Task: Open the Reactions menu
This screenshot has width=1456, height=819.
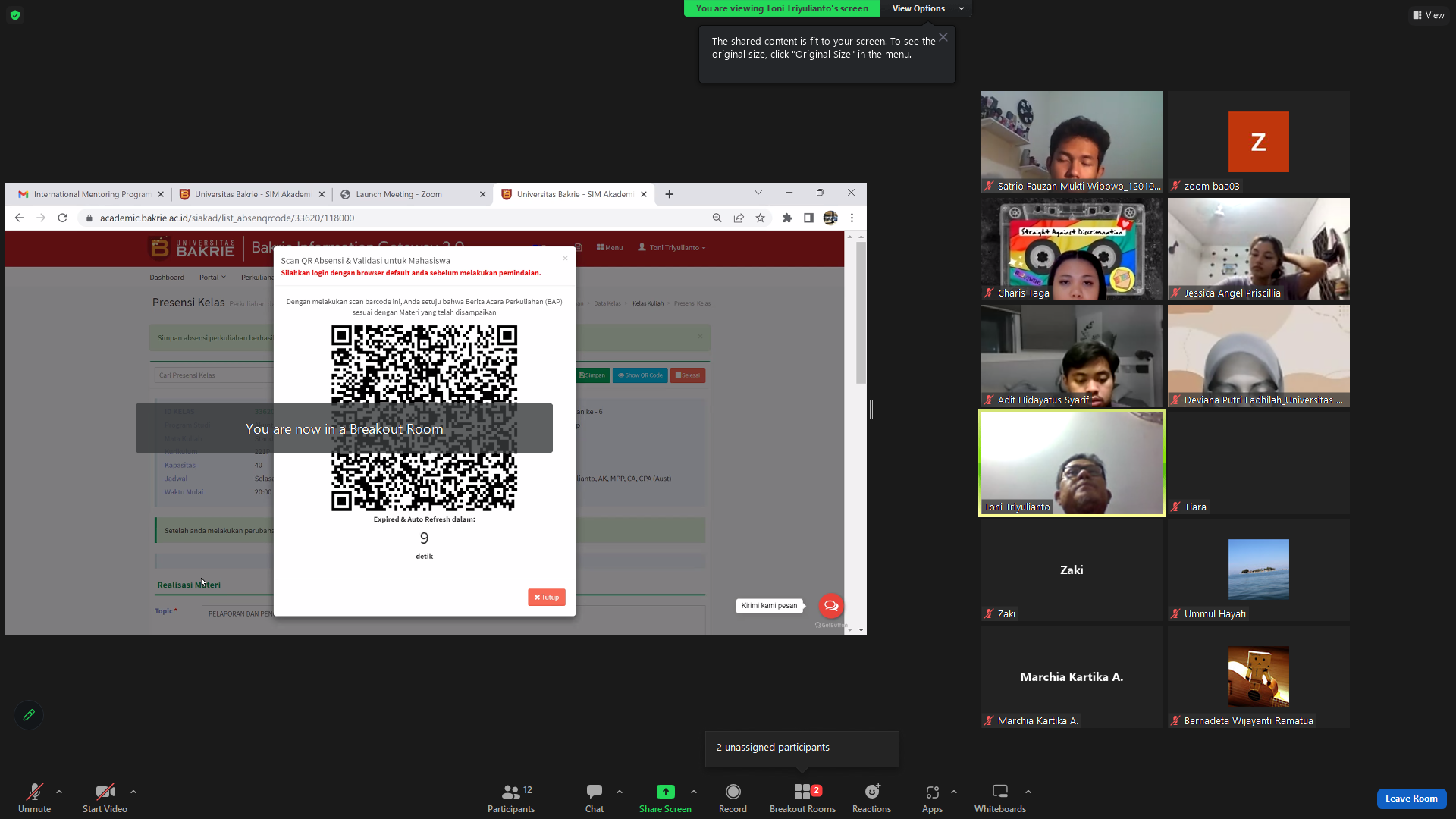Action: 871,798
